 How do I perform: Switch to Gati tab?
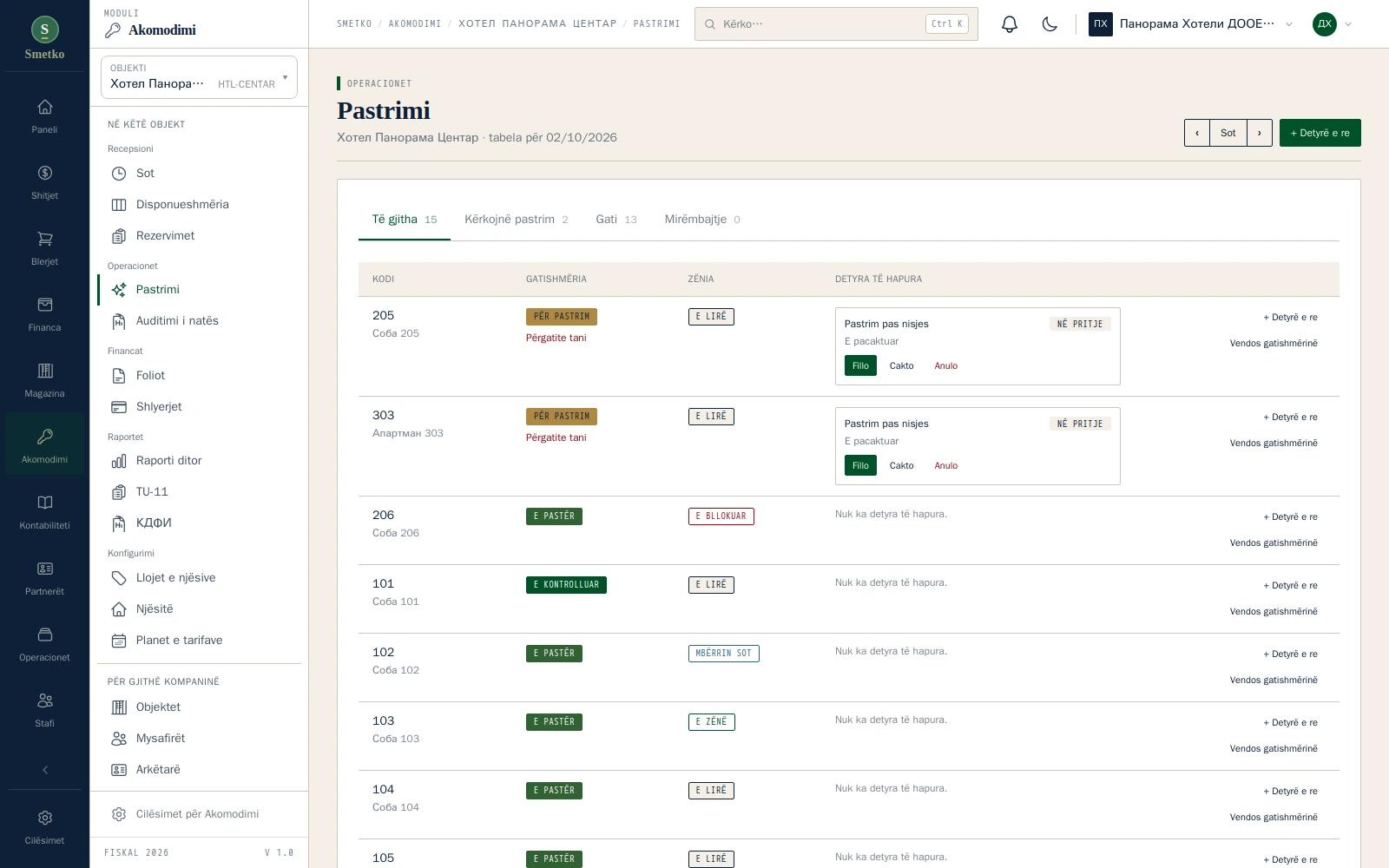click(x=616, y=220)
